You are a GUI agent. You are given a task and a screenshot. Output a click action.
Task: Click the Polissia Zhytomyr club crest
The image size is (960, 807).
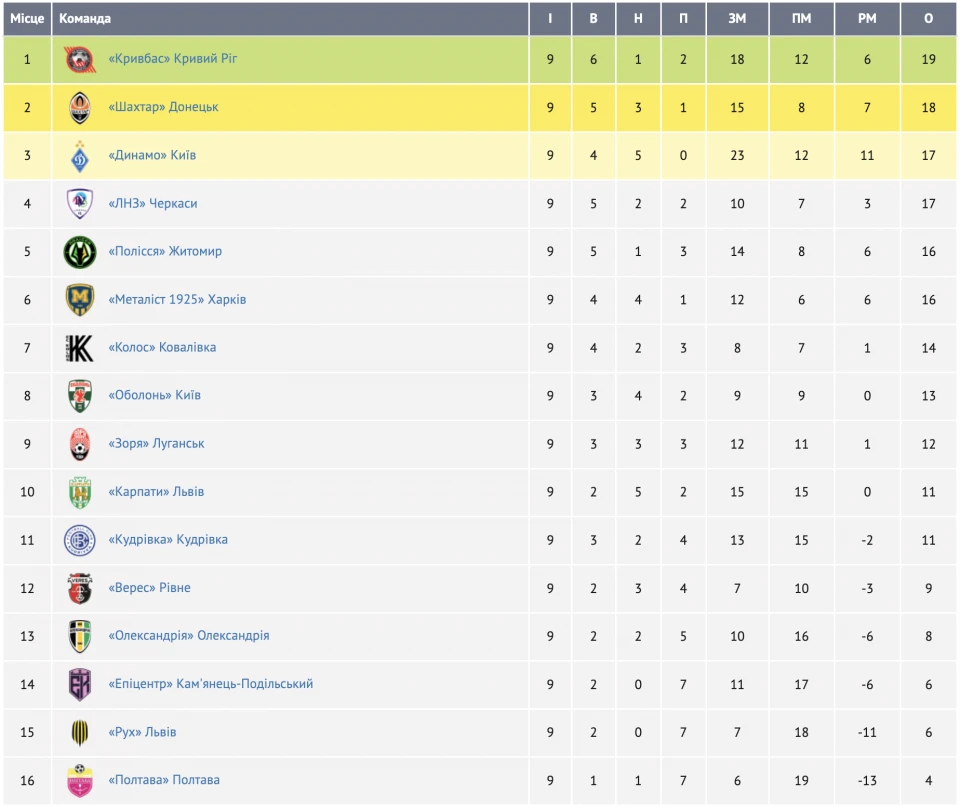pyautogui.click(x=80, y=252)
